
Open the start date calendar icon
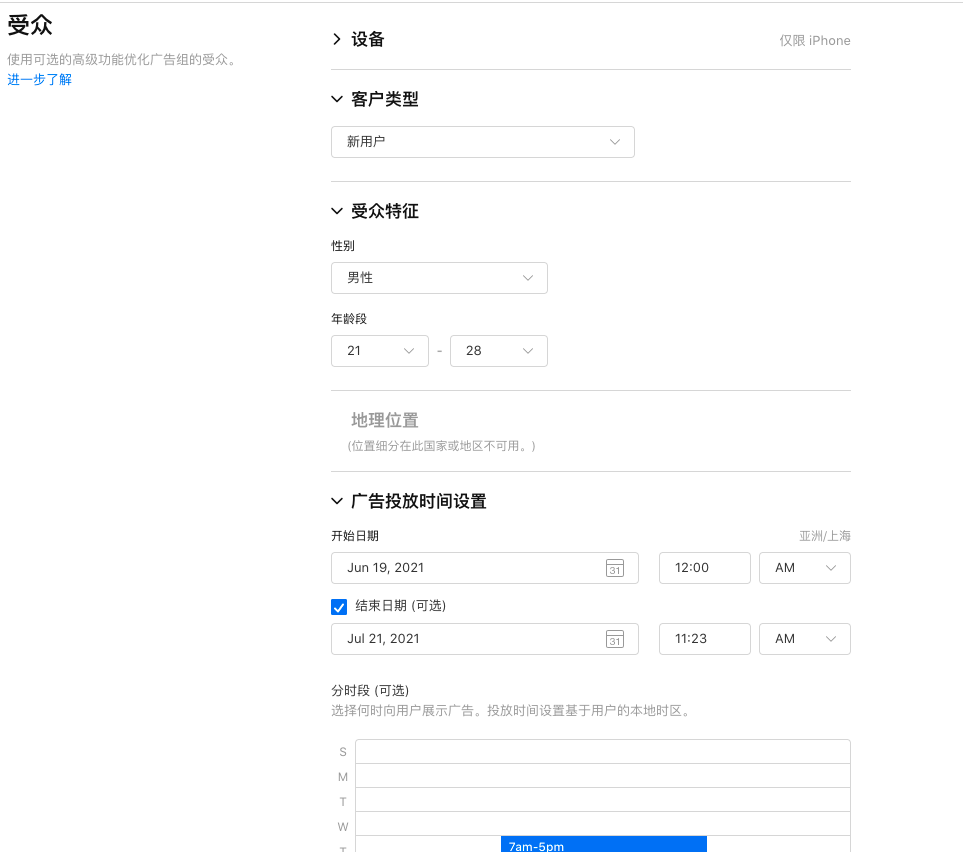click(x=615, y=568)
